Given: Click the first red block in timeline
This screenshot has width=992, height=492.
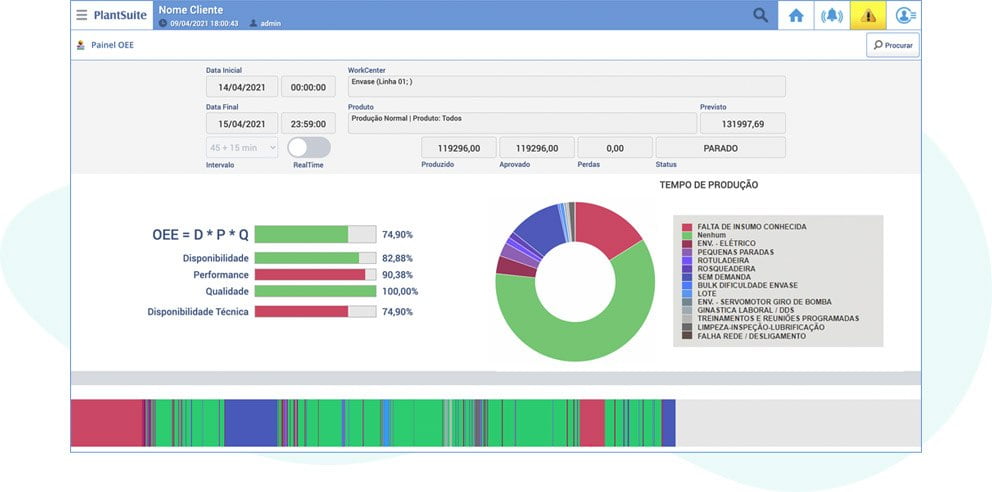Looking at the screenshot, I should click(107, 423).
